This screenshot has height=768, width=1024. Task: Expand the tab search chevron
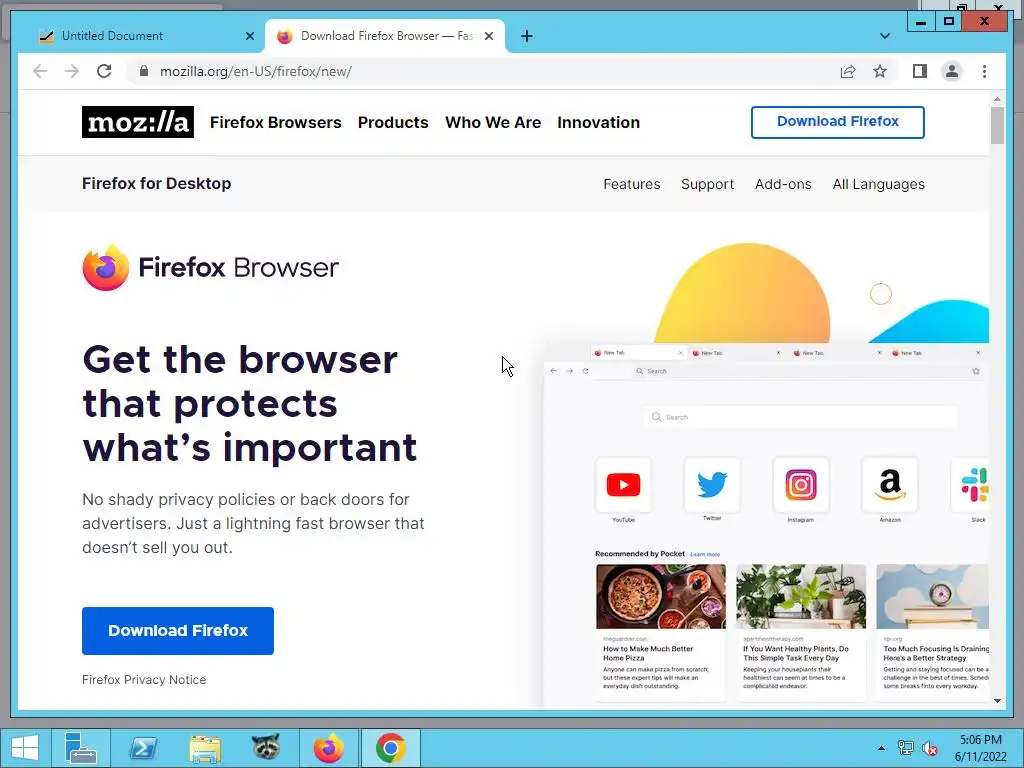tap(885, 36)
